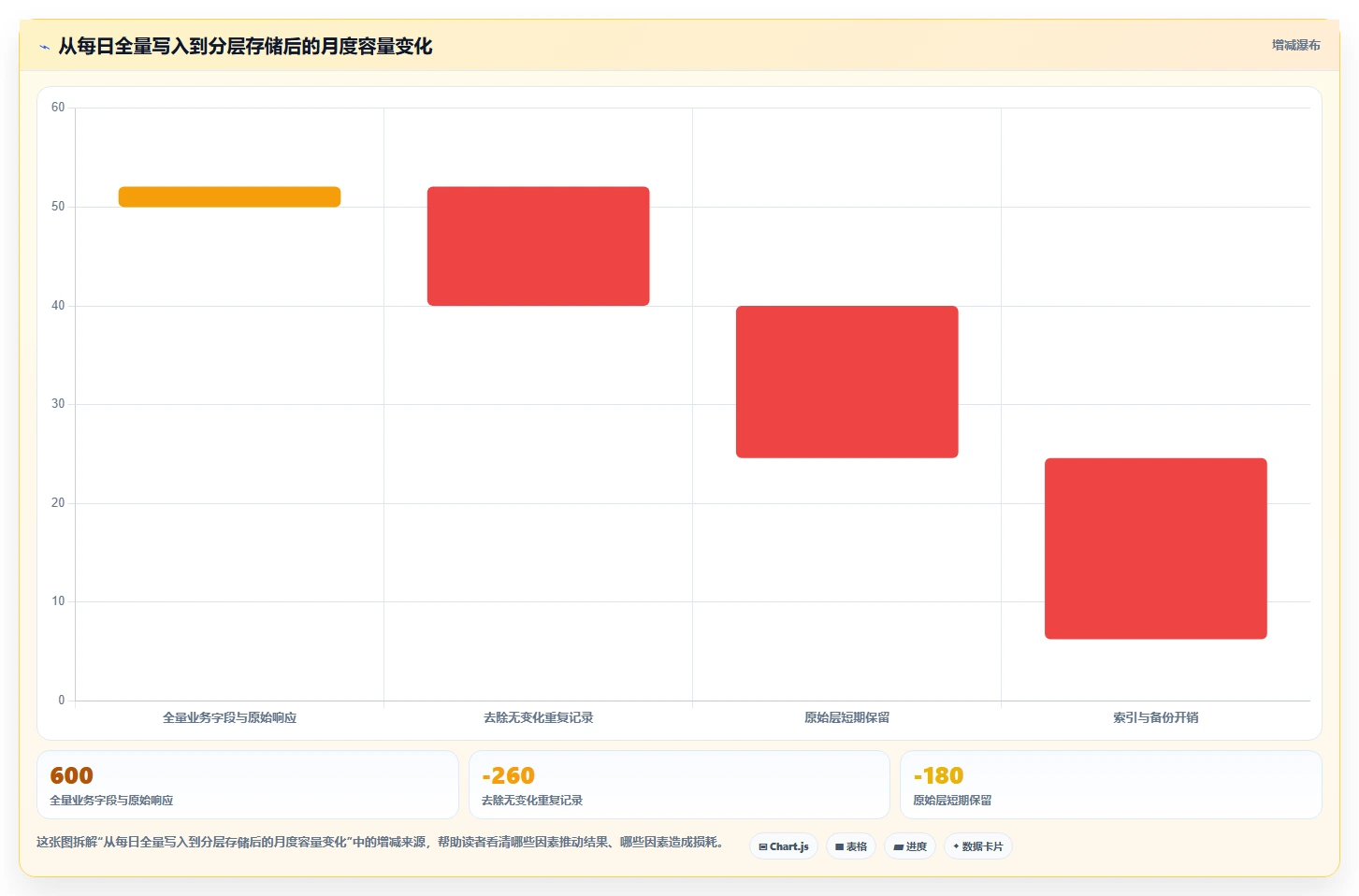The image size is (1359, 896).
Task: Click axis label 去除无变化重复记录
Action: click(x=538, y=717)
